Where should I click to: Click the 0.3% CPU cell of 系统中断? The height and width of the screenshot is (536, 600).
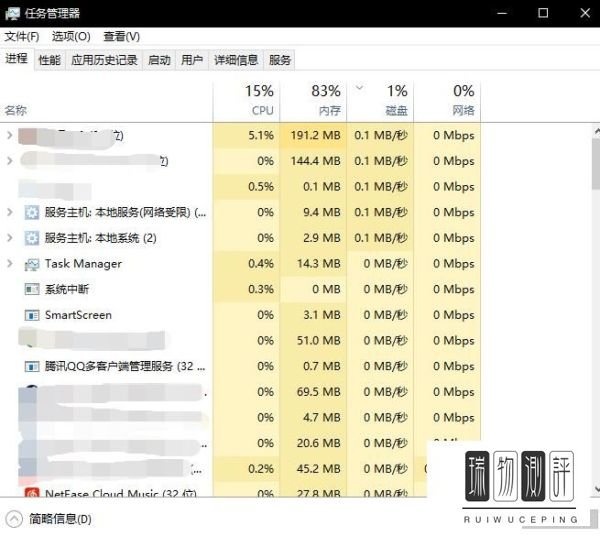click(246, 289)
